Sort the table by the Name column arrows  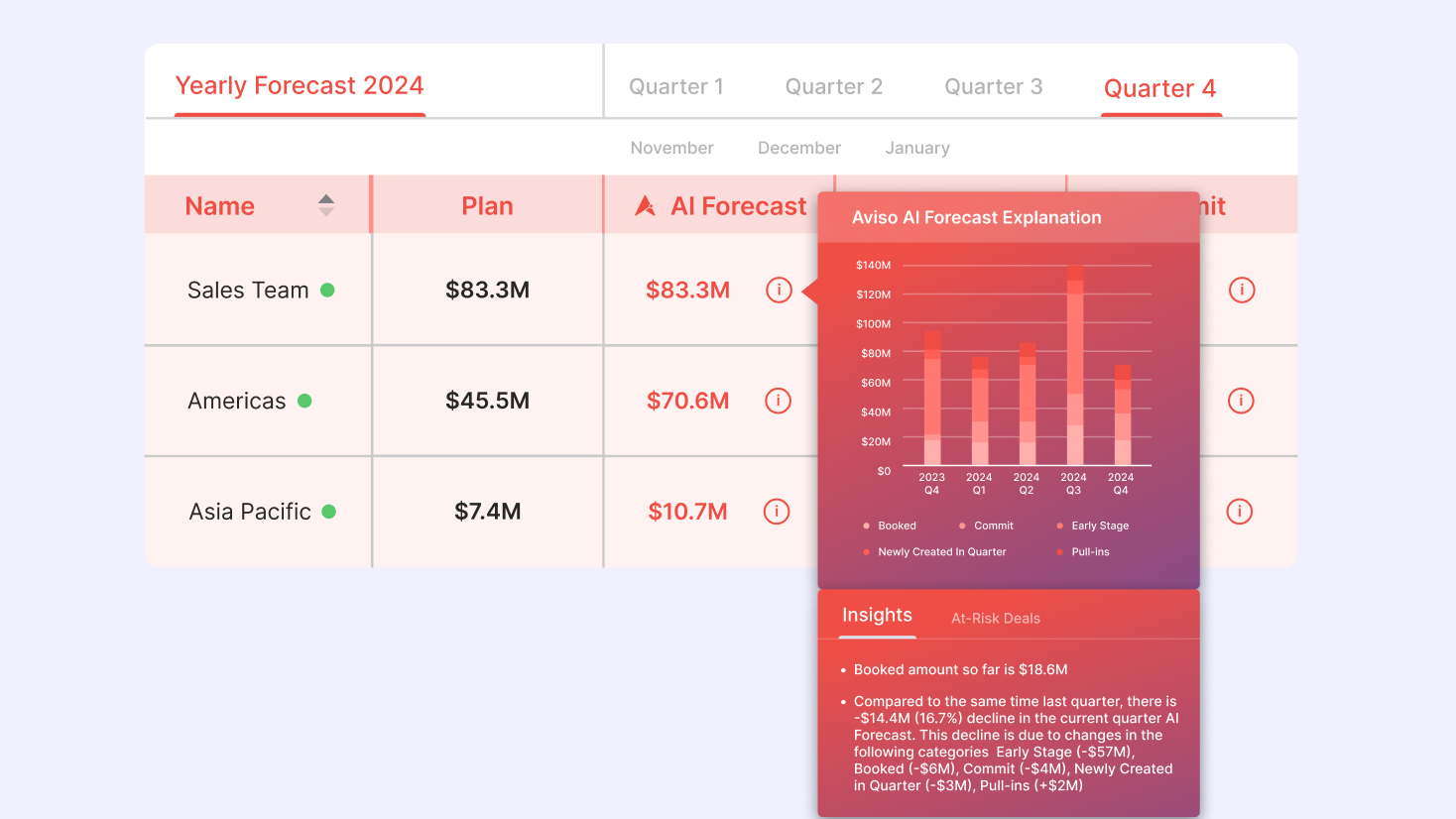326,205
